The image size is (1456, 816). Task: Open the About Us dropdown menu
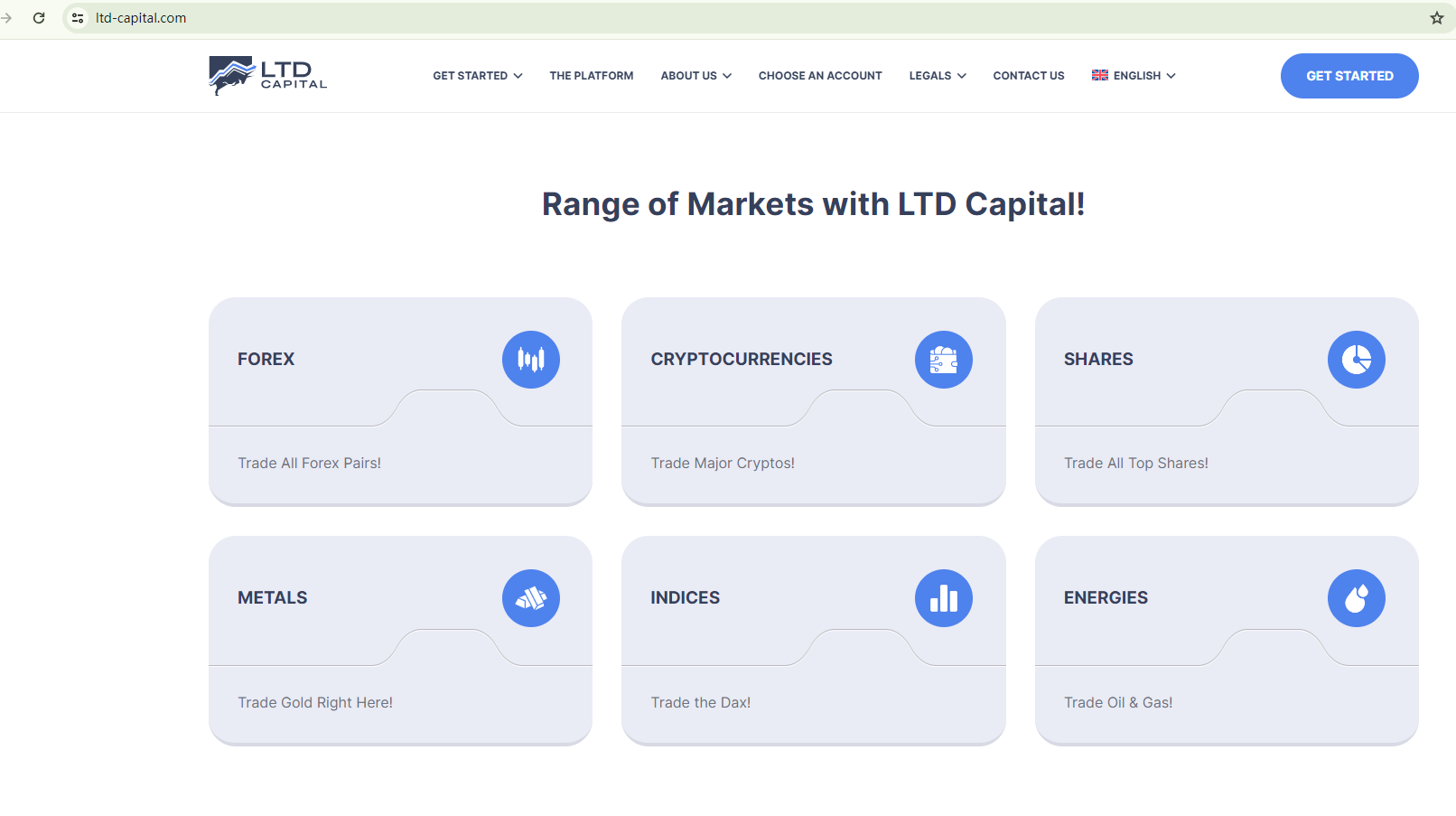695,76
